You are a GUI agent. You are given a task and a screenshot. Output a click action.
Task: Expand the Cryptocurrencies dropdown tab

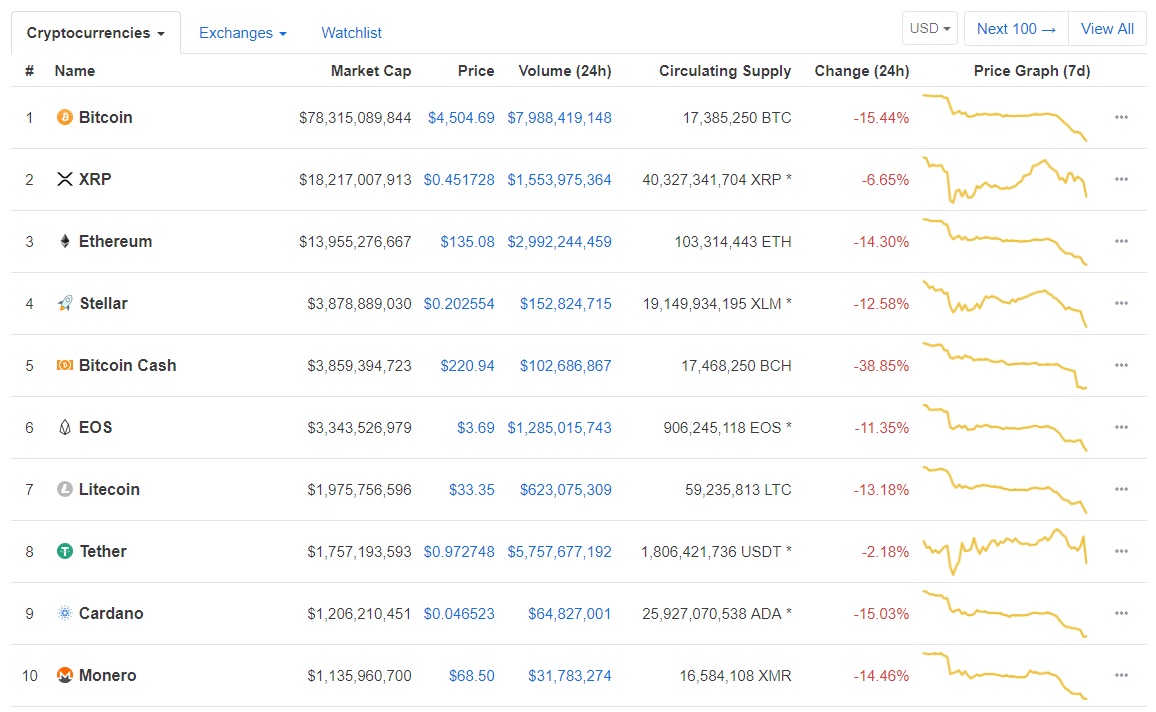[96, 33]
